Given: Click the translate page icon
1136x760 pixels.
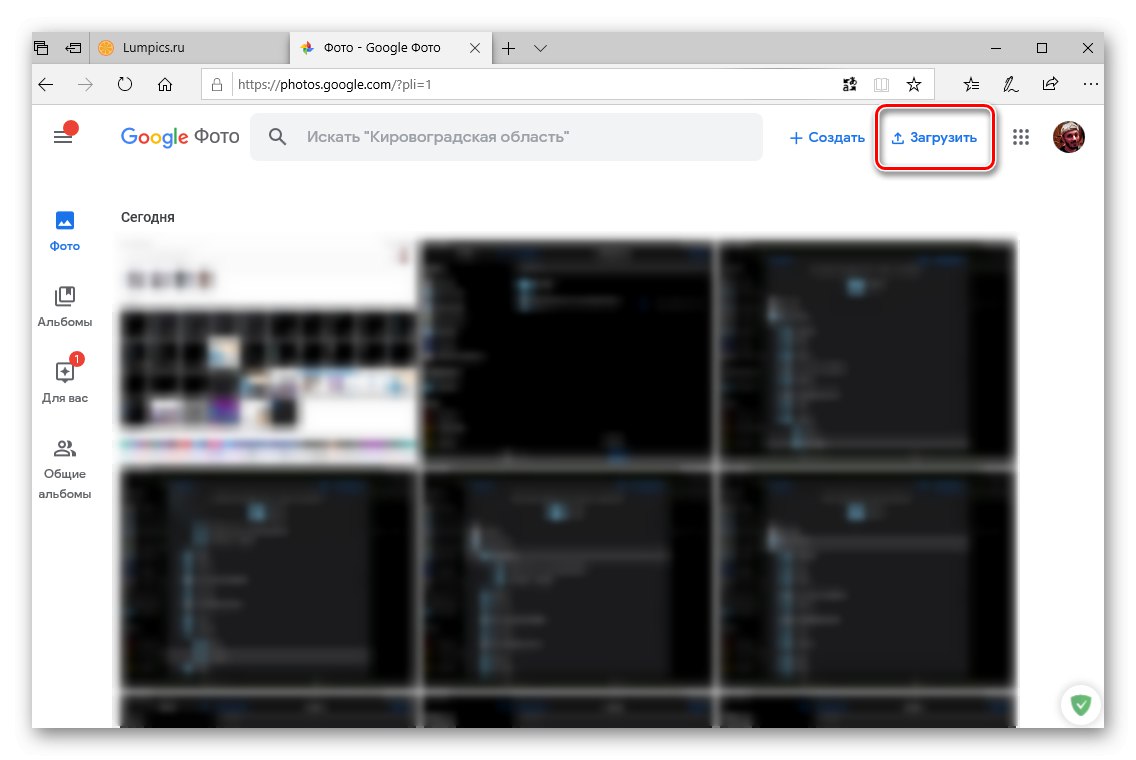Looking at the screenshot, I should point(850,85).
